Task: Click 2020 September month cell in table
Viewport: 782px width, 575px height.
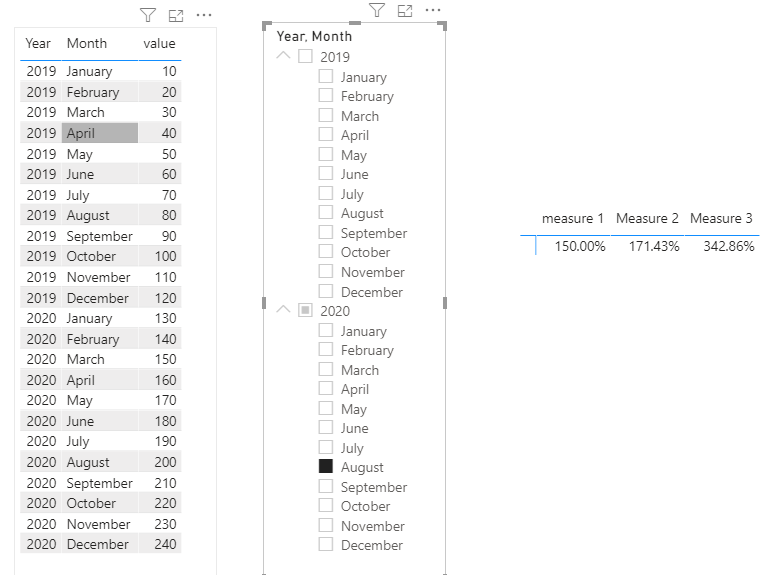Action: point(100,483)
